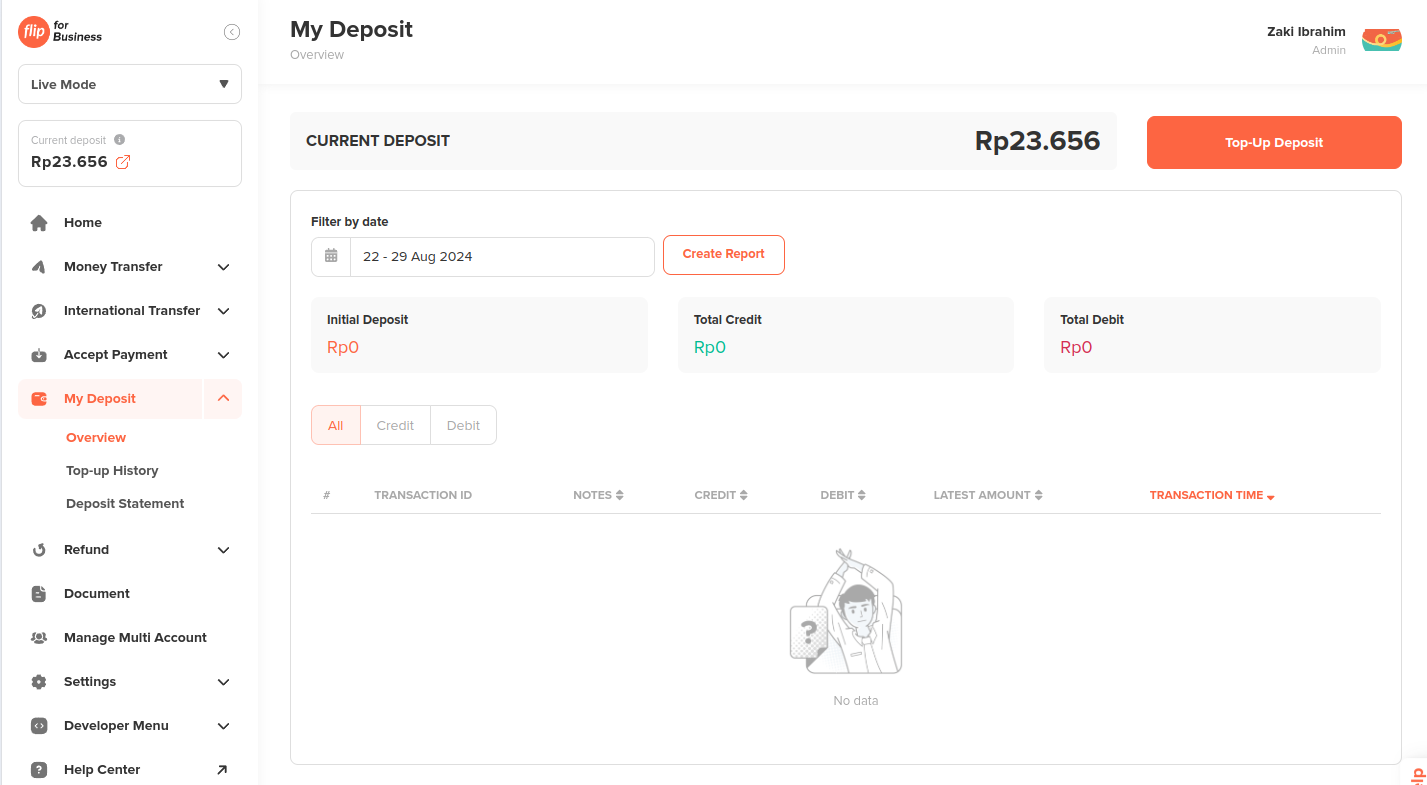Viewport: 1427px width, 785px height.
Task: Collapse the My Deposit section chevron
Action: point(222,398)
